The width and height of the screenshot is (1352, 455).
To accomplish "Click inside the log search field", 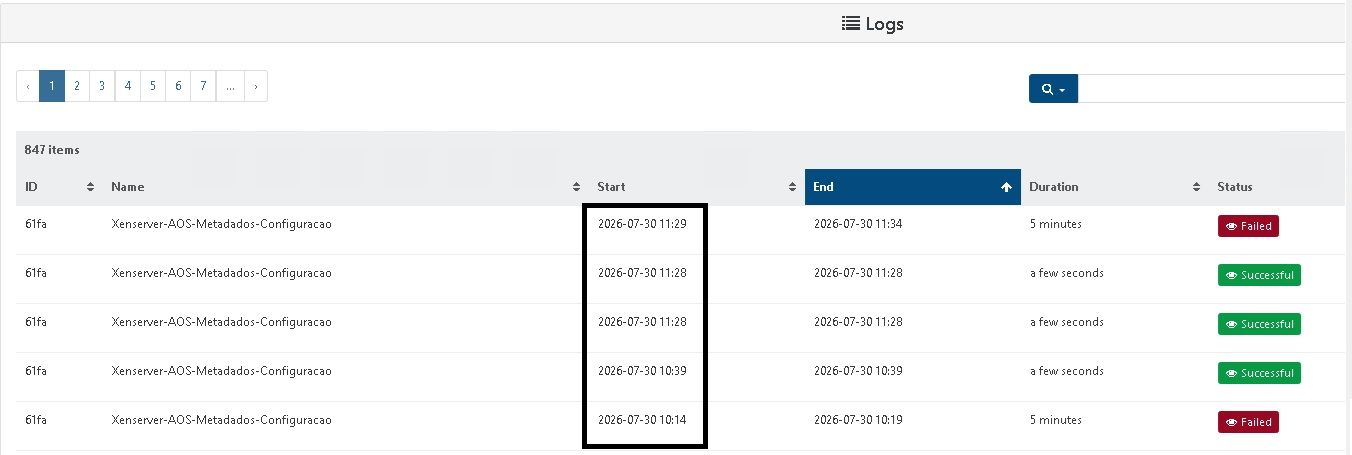I will point(1214,88).
